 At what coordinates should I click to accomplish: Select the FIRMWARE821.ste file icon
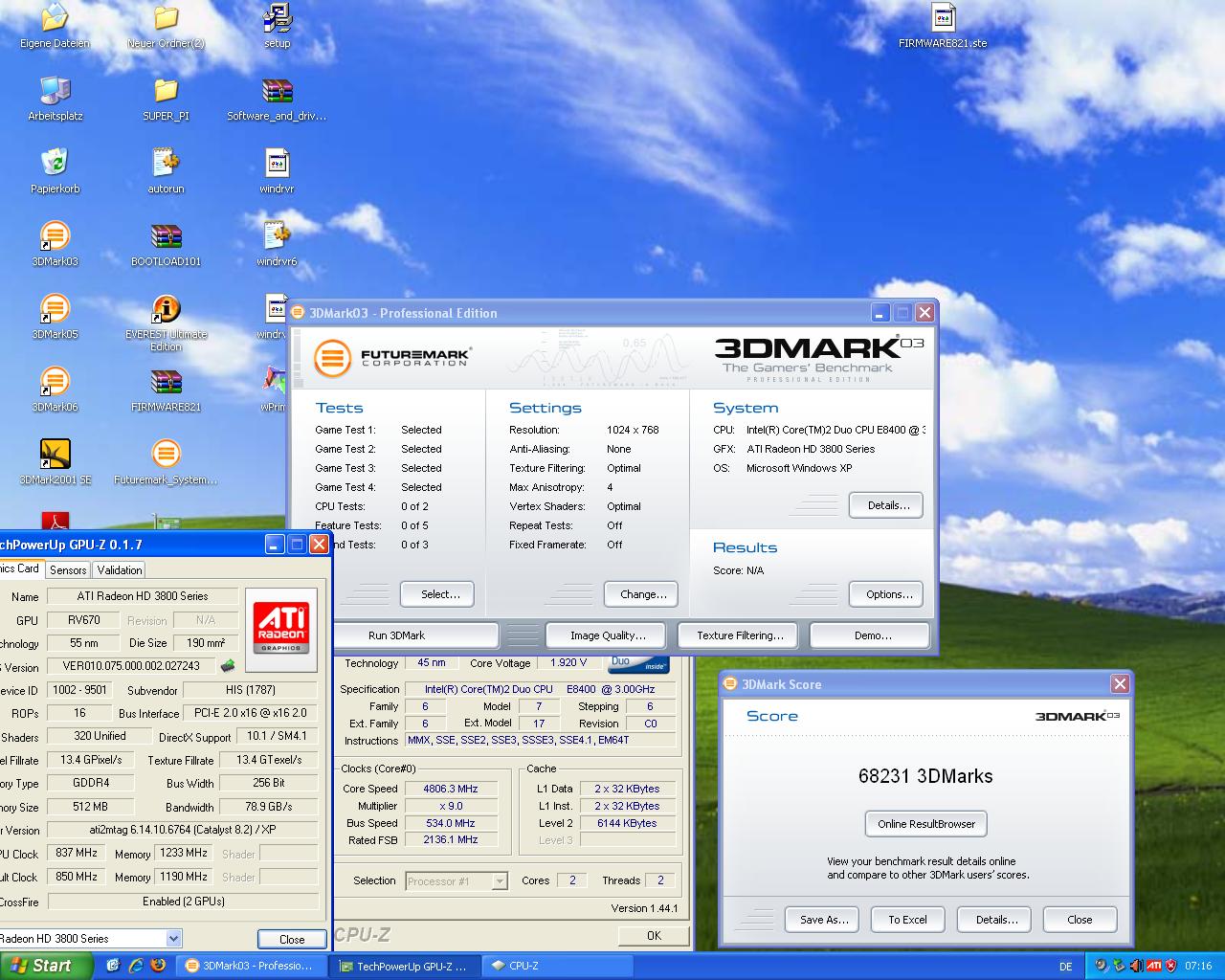pos(943,18)
